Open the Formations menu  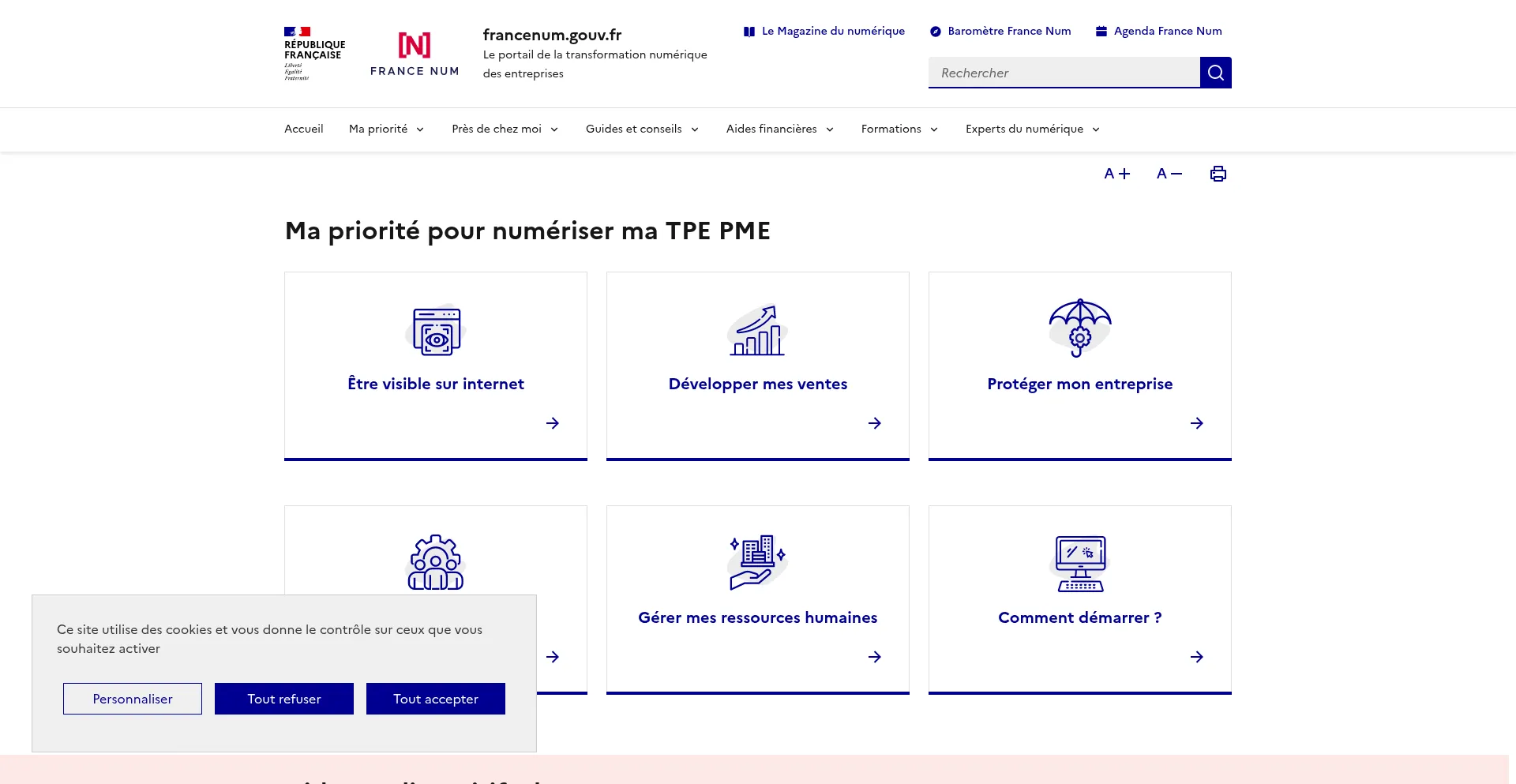click(899, 129)
